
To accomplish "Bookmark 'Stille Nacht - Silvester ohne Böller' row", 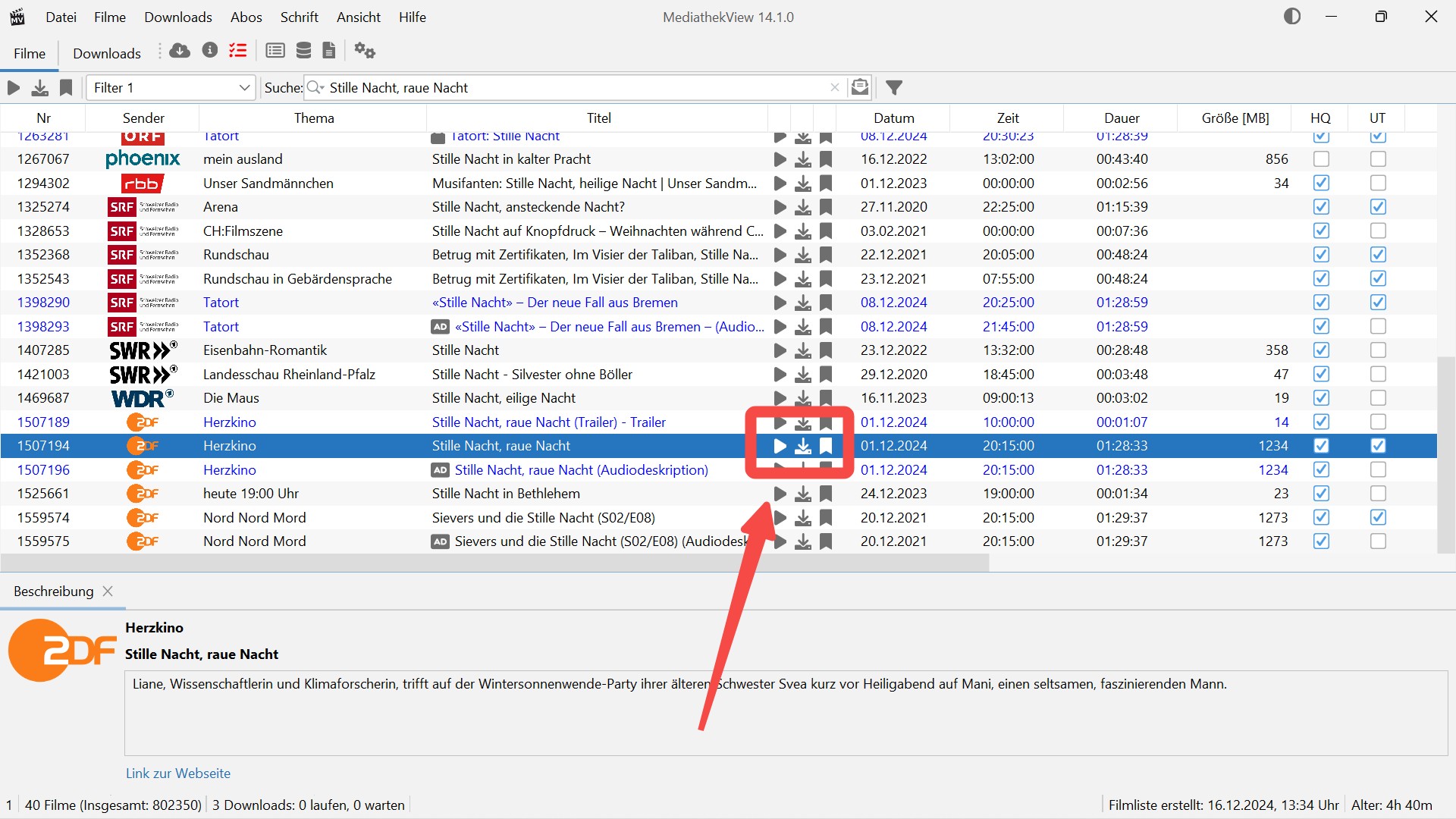I will point(826,375).
